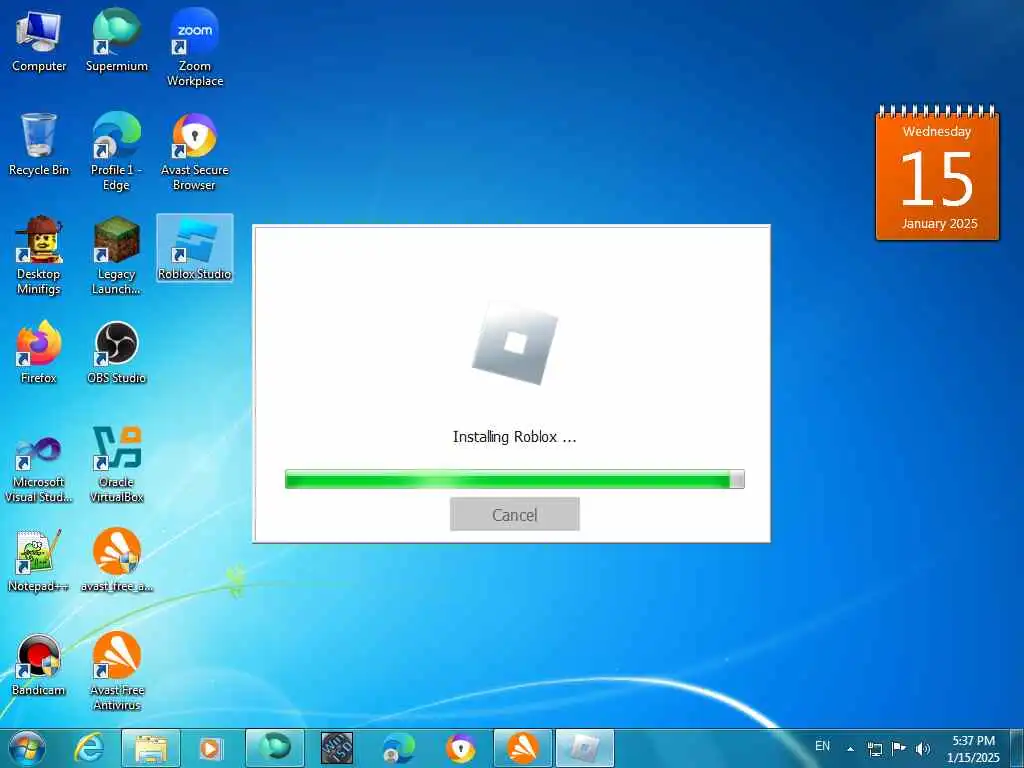Select the Legacy Launcher Minecraft icon
Image resolution: width=1024 pixels, height=768 pixels.
pos(117,255)
